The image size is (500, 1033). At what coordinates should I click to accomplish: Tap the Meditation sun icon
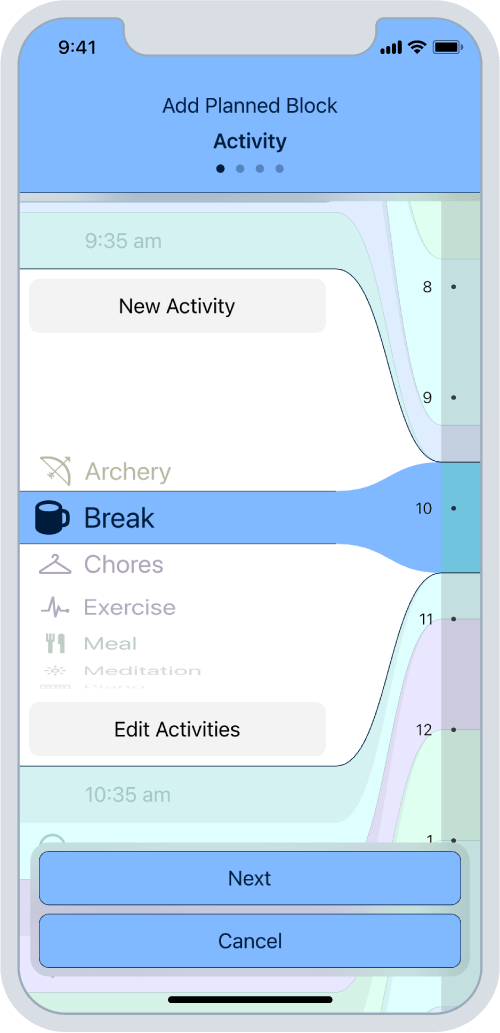pyautogui.click(x=55, y=671)
